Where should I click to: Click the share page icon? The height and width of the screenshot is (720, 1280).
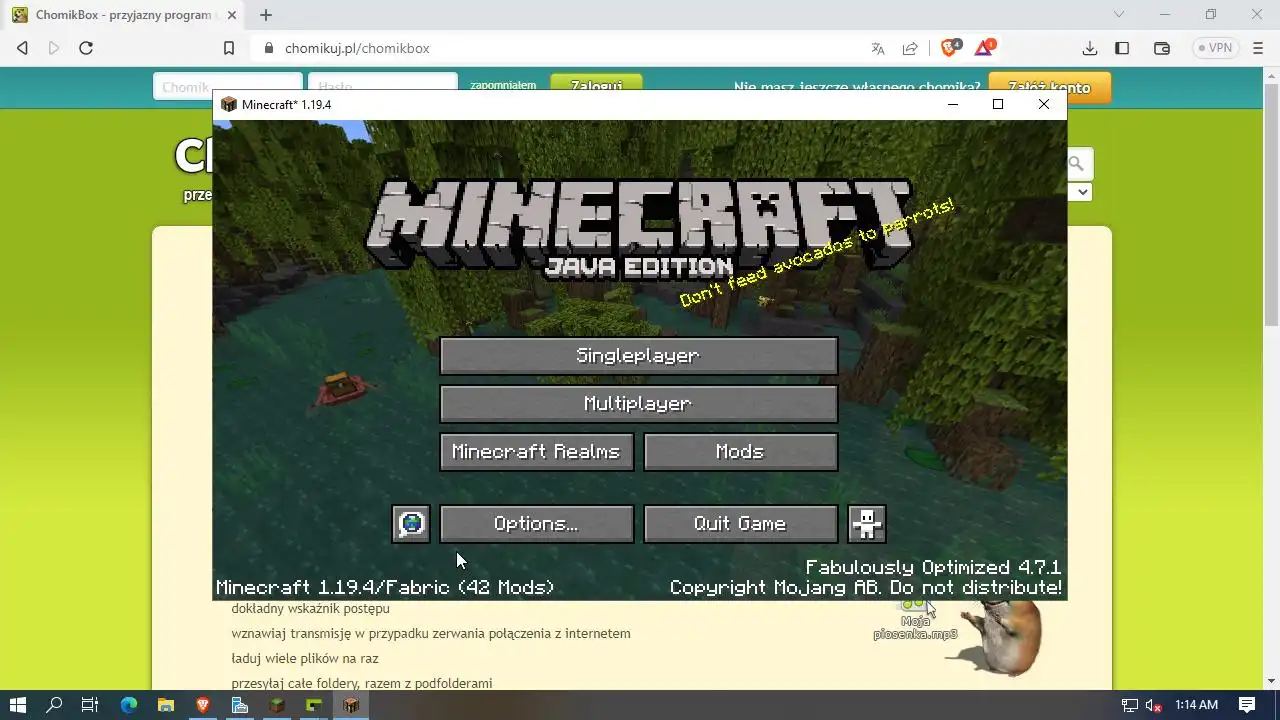point(910,48)
